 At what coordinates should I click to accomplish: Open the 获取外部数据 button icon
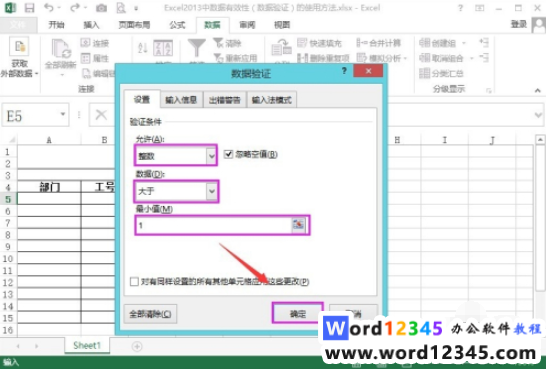pos(19,46)
